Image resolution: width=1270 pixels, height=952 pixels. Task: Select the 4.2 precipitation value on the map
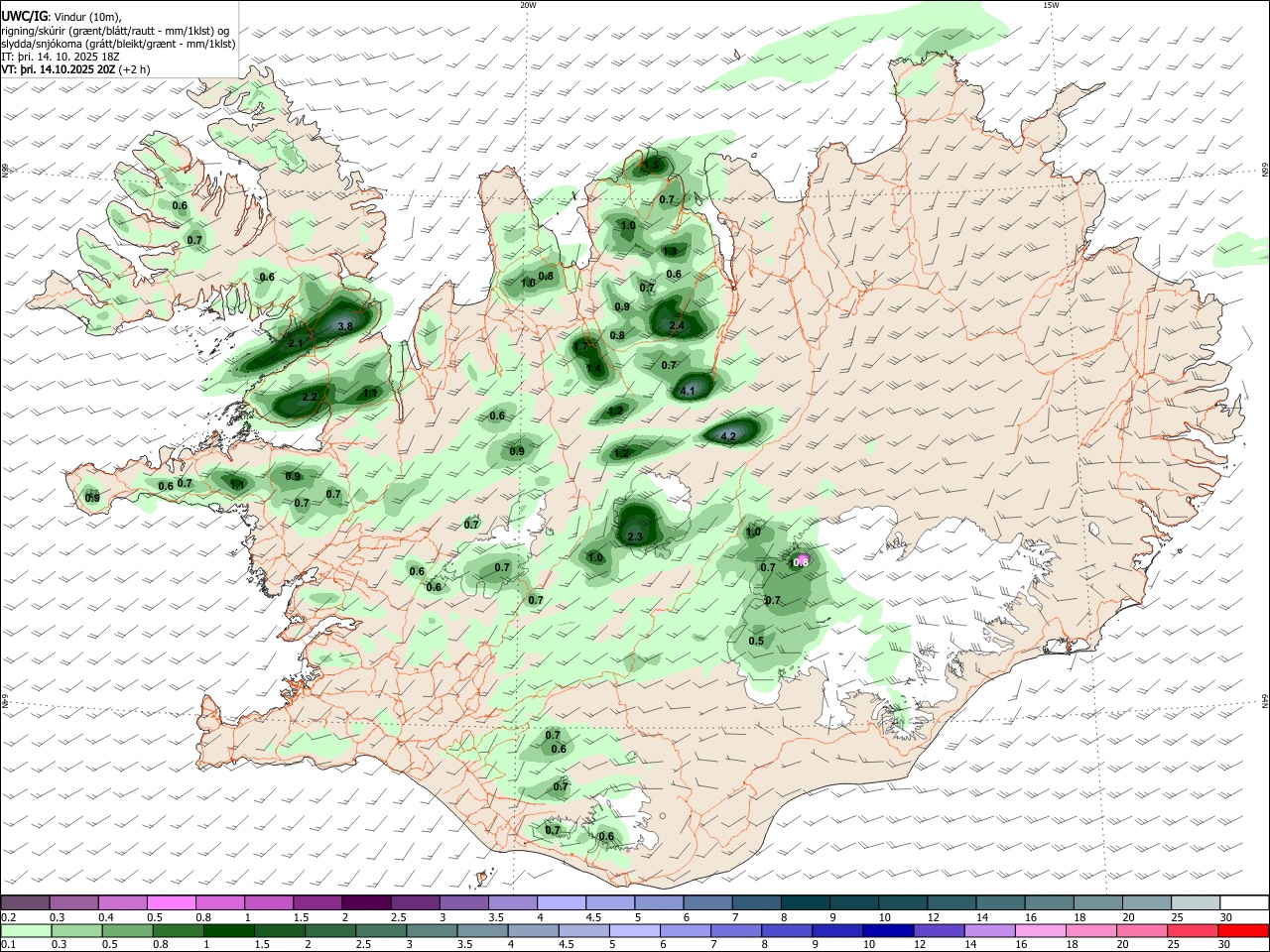pyautogui.click(x=728, y=436)
